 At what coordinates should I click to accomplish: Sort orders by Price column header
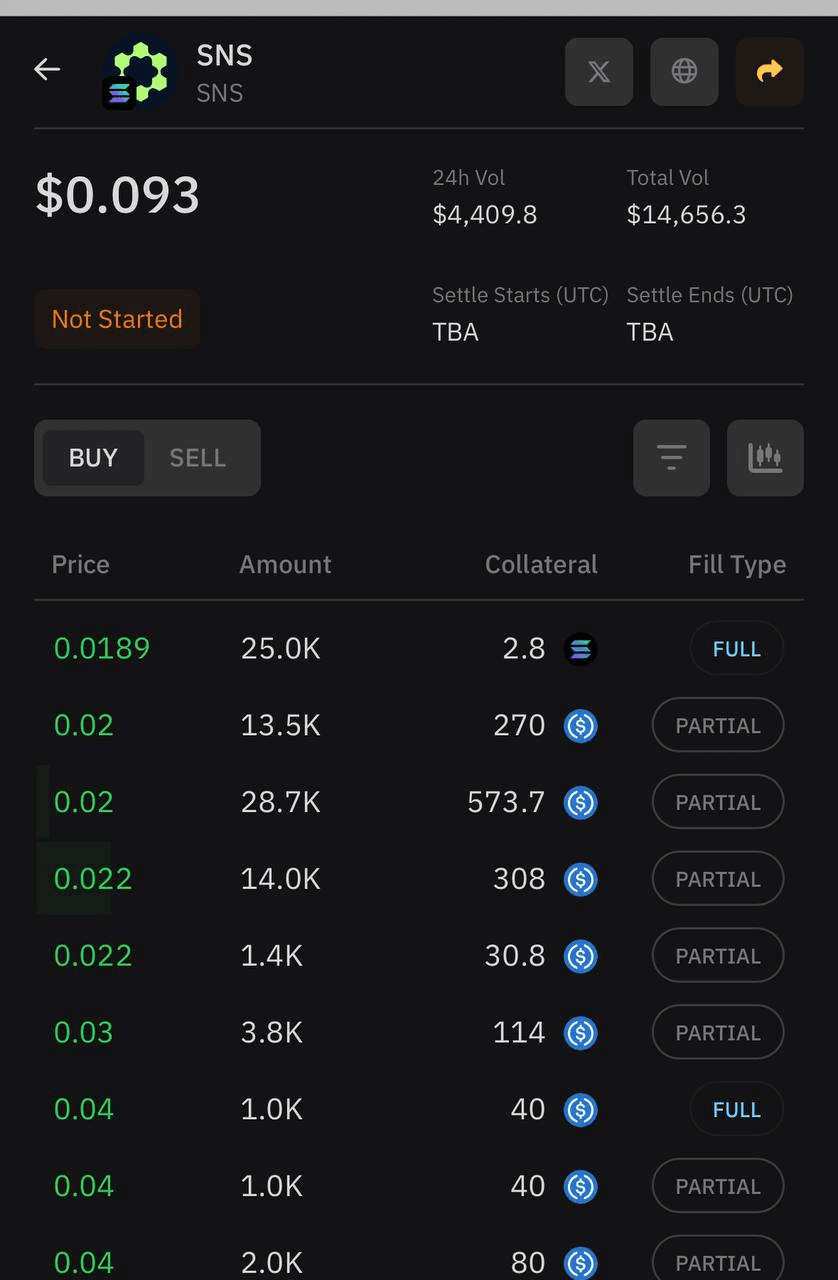(80, 565)
